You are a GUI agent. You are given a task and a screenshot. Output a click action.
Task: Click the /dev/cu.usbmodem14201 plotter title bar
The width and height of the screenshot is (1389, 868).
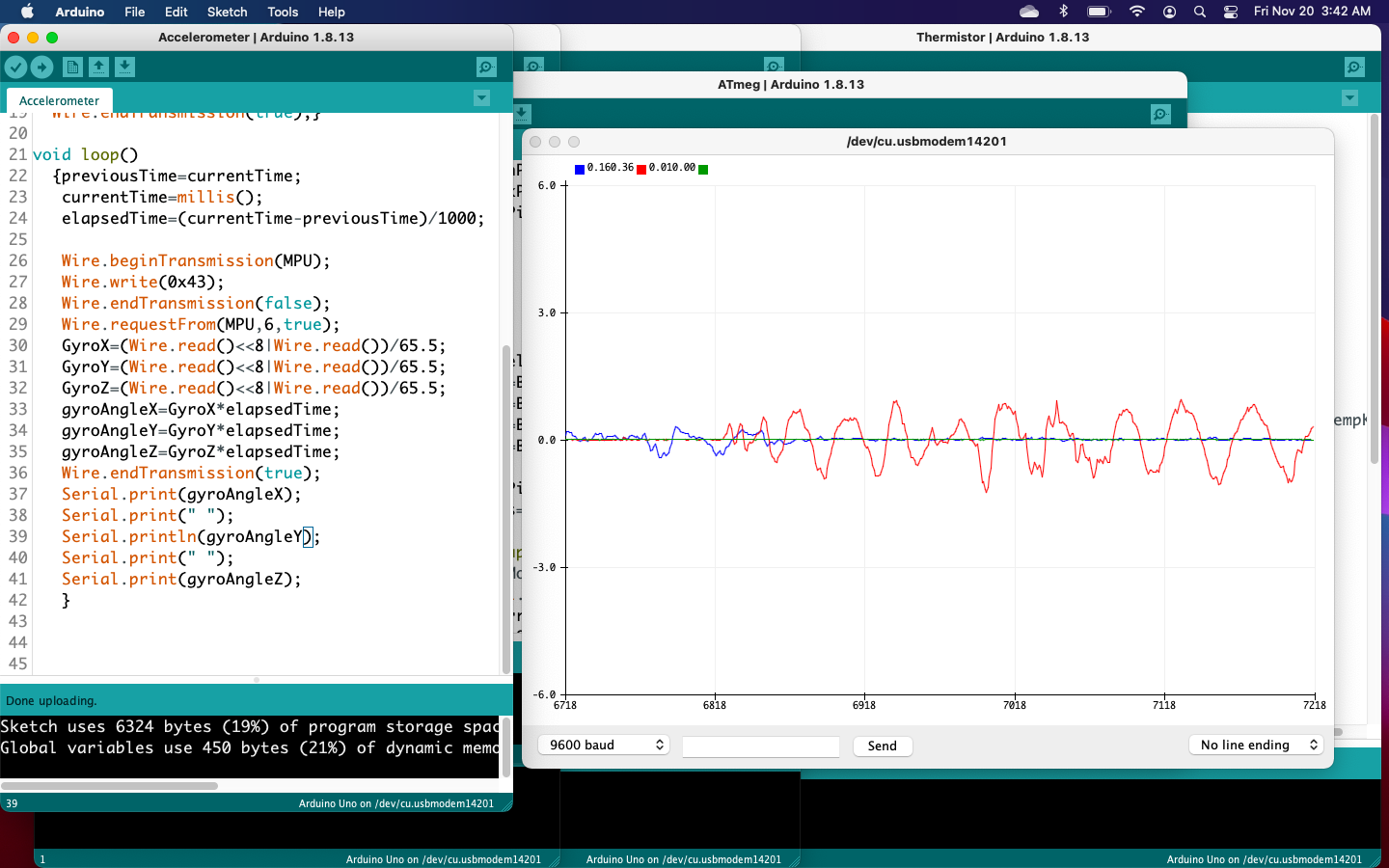point(927,141)
